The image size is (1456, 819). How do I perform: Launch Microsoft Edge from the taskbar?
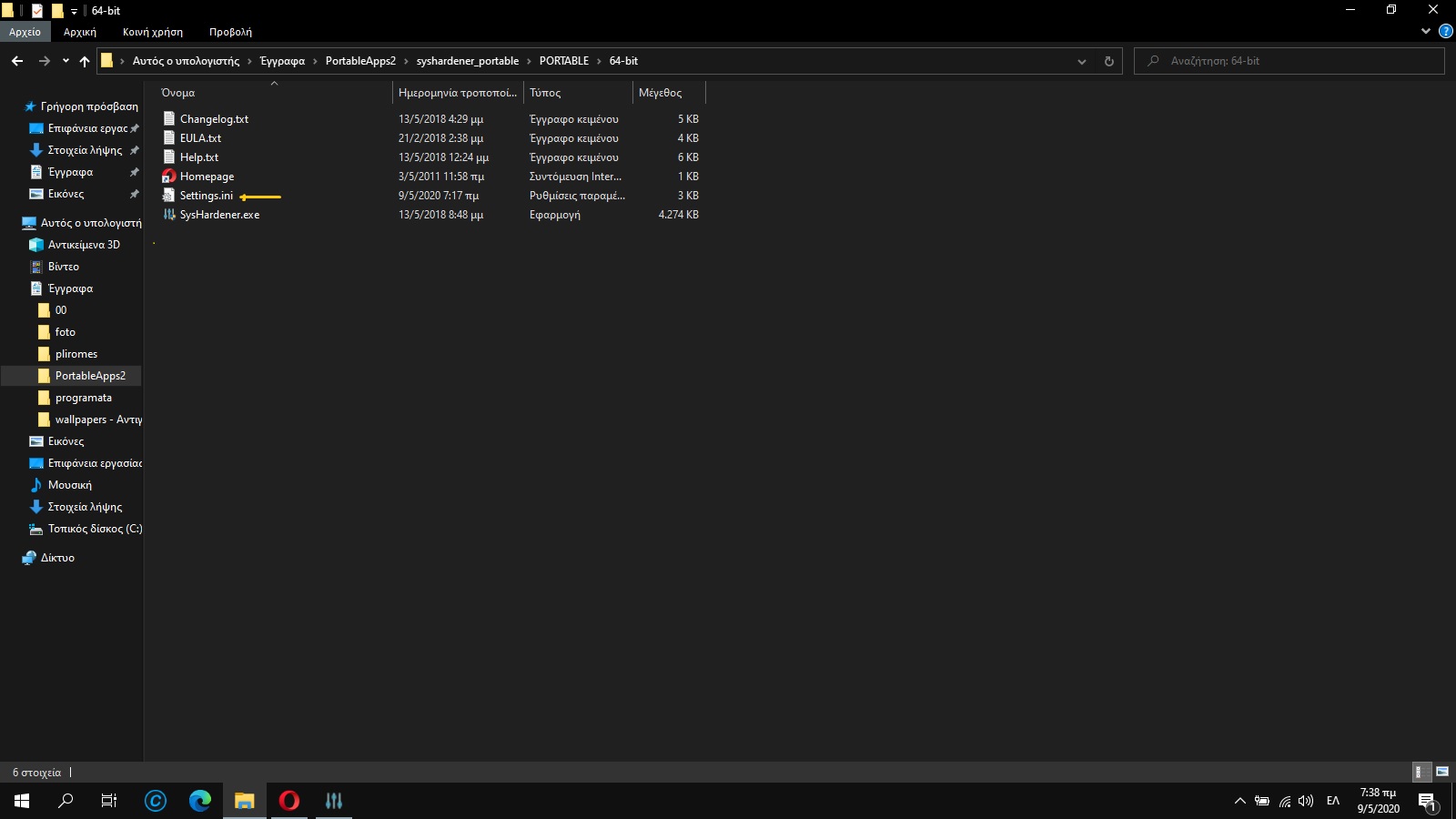(200, 801)
